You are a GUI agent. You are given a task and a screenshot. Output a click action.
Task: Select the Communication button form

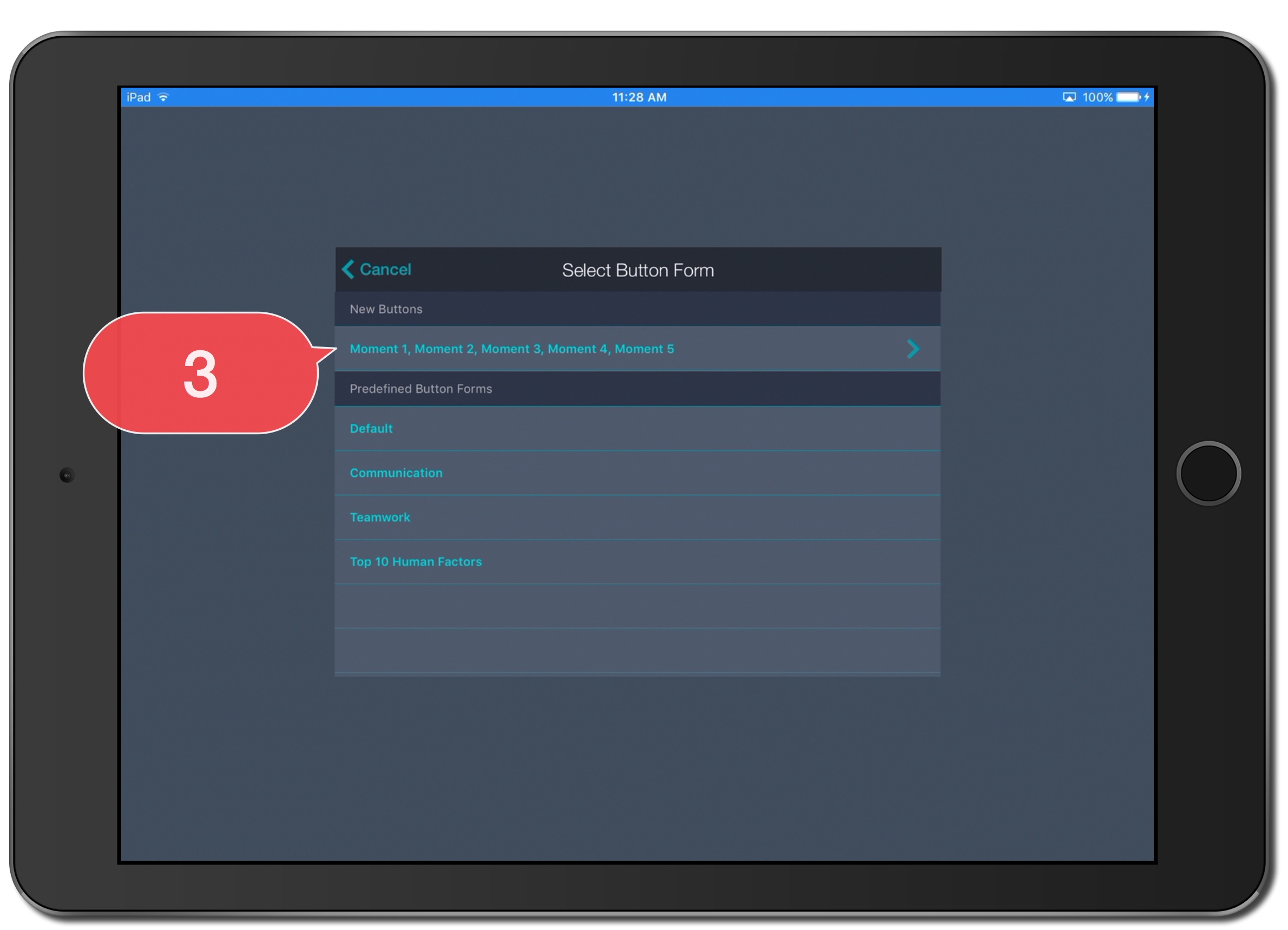point(396,473)
